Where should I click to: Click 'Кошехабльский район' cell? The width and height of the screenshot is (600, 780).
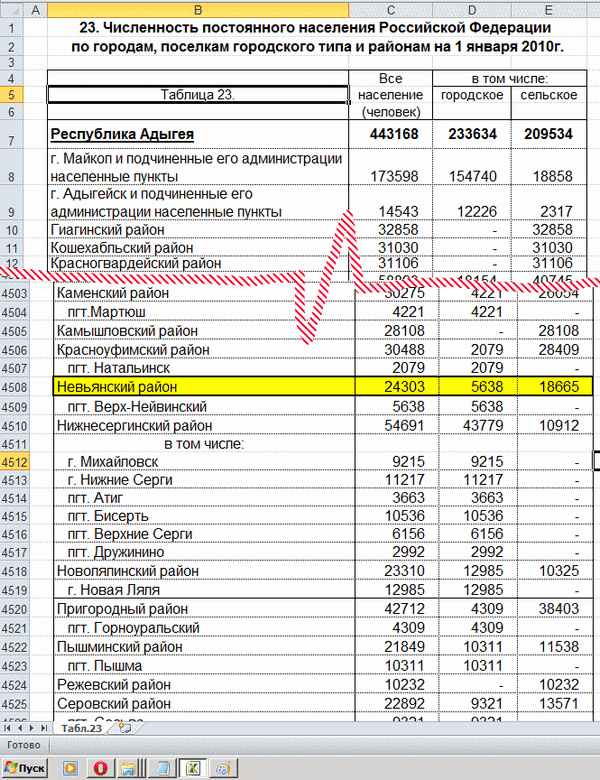click(198, 248)
